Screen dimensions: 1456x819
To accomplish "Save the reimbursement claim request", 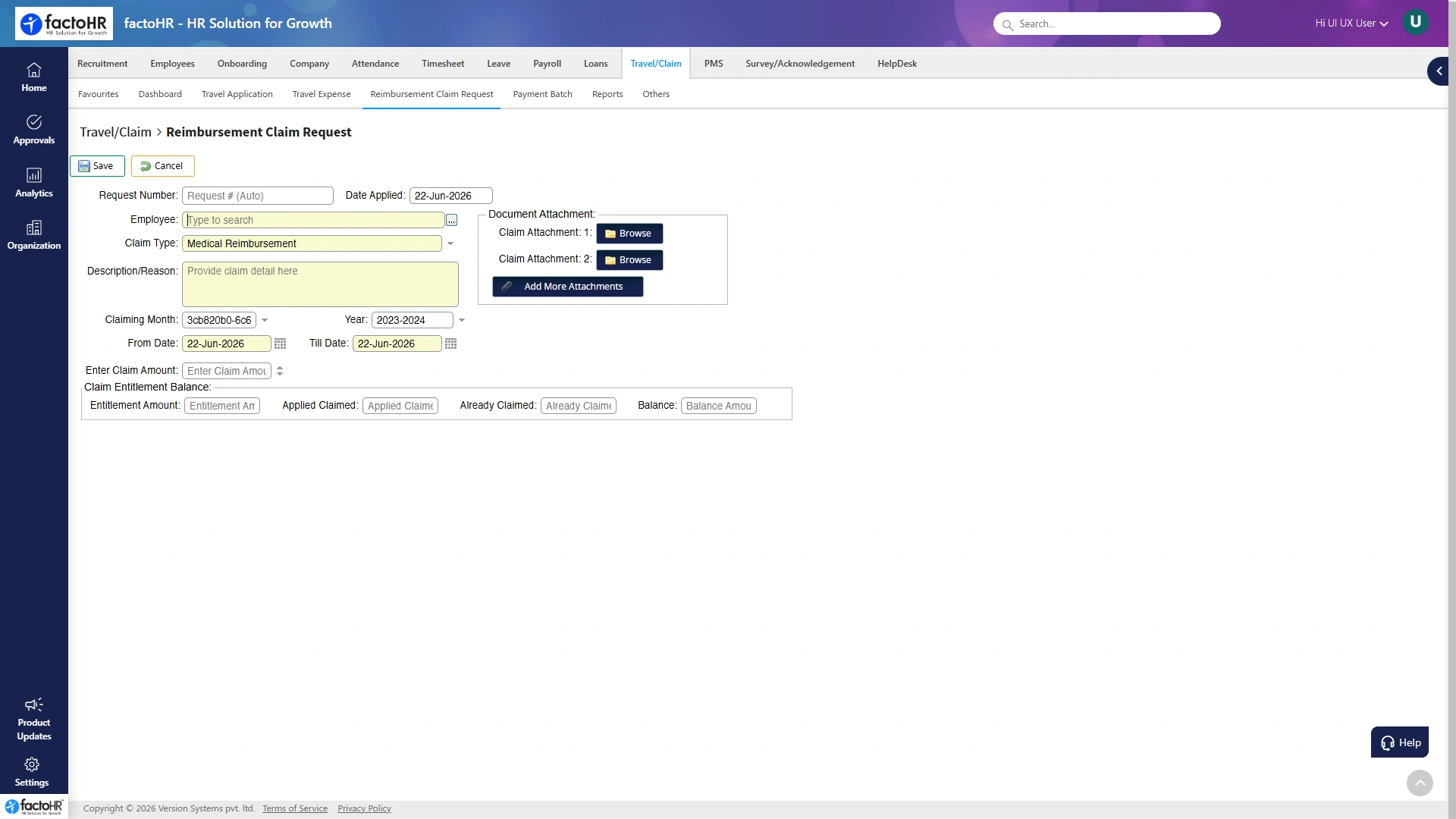I will click(97, 166).
